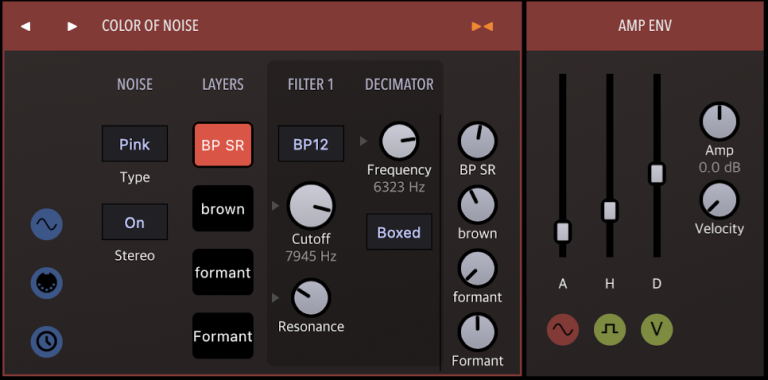Click the NOISE section heading
The image size is (768, 380).
pos(135,85)
